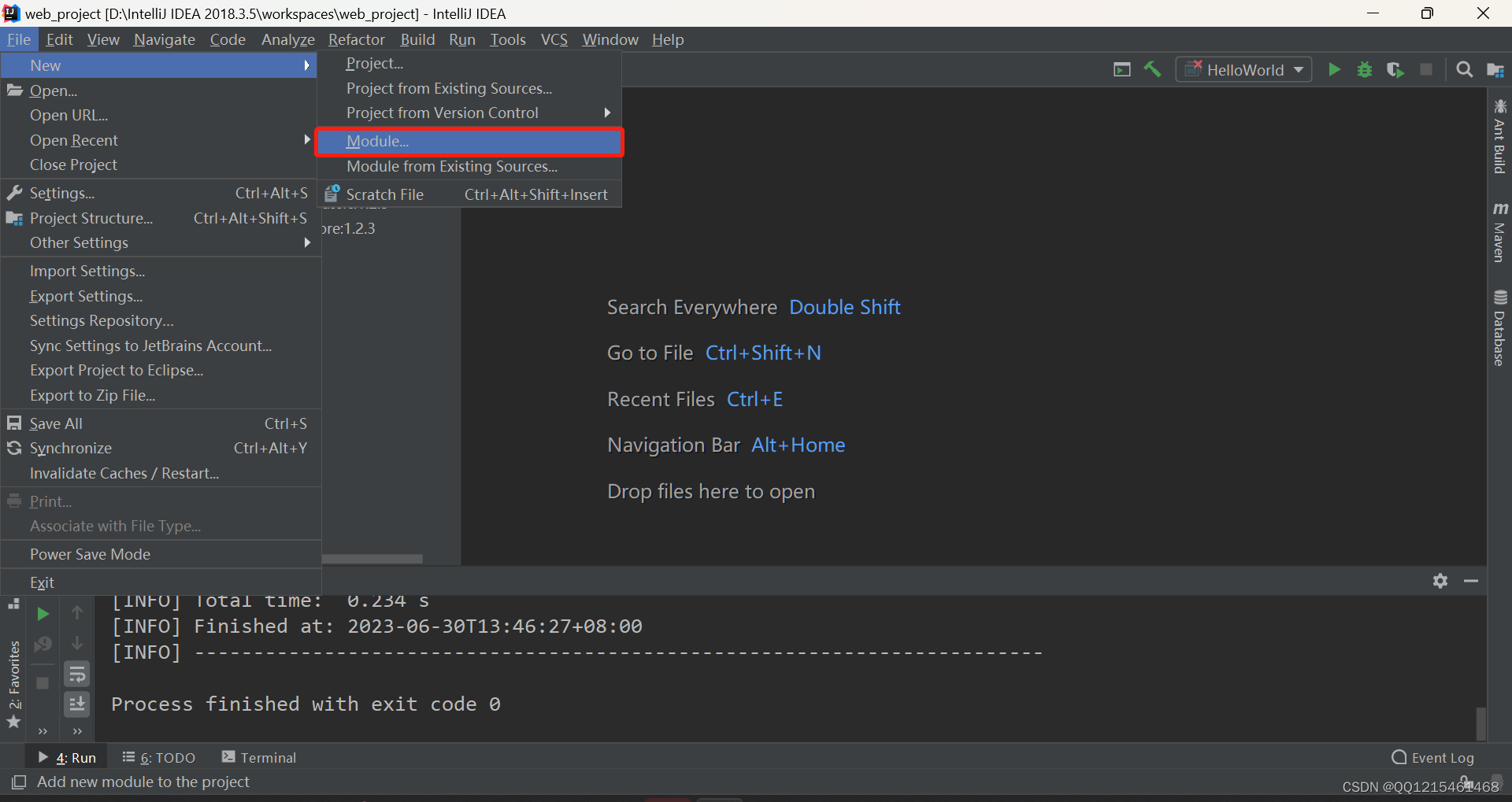Click the Stop icon in Run panel gutter
This screenshot has width=1512, height=802.
[x=43, y=683]
